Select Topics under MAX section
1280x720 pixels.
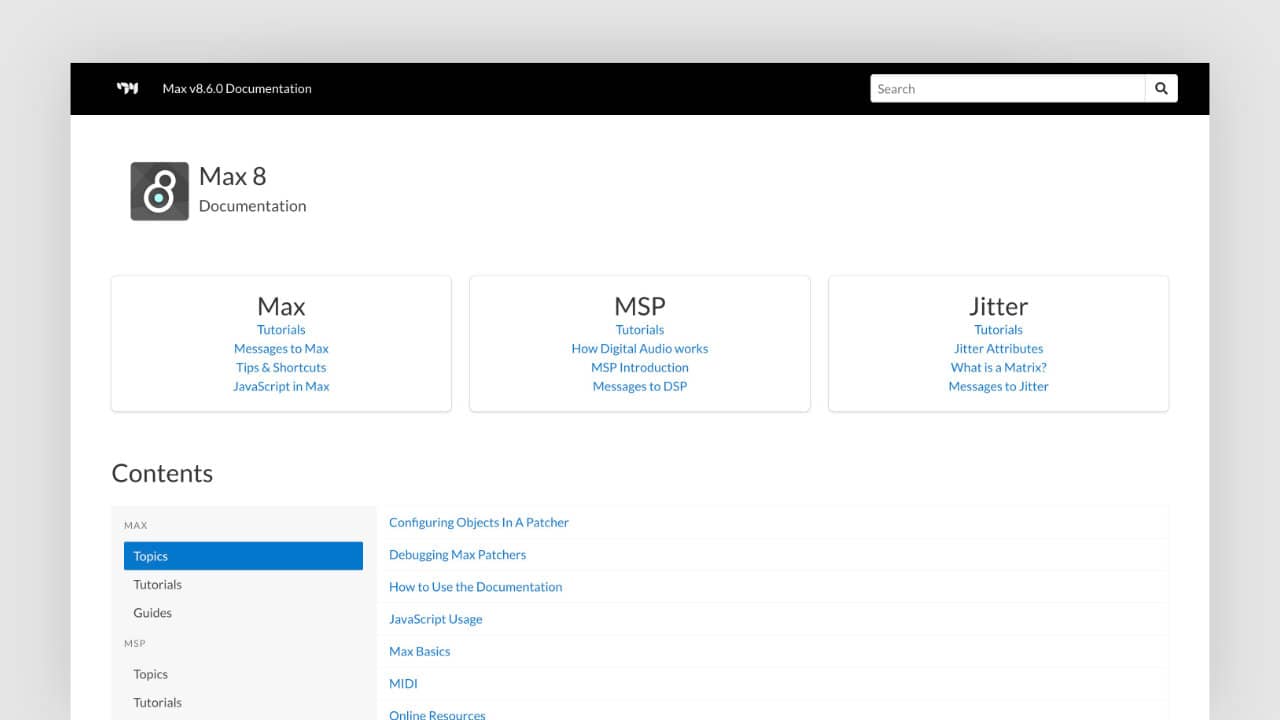[x=243, y=556]
